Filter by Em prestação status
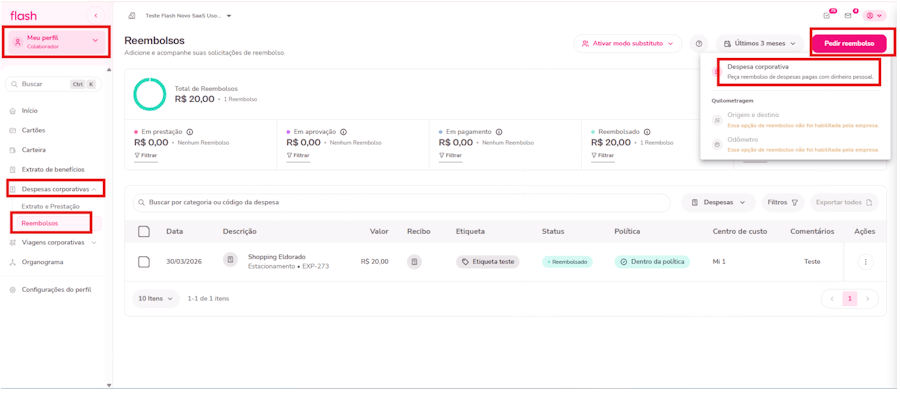 click(x=145, y=156)
